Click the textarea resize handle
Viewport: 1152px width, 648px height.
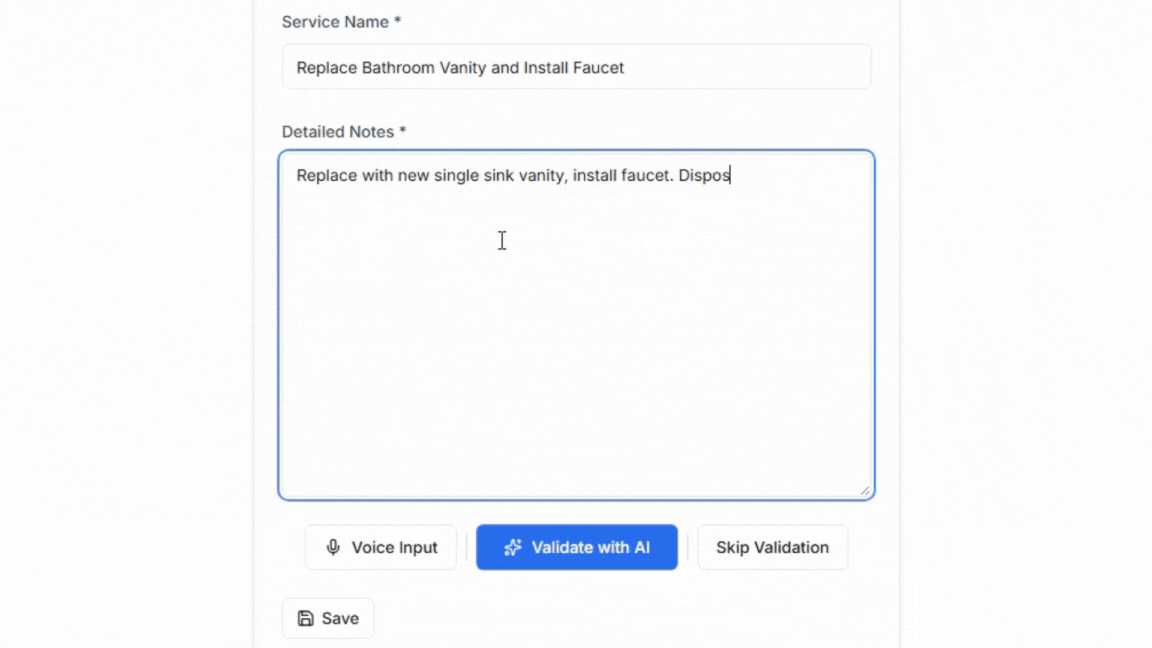[863, 490]
